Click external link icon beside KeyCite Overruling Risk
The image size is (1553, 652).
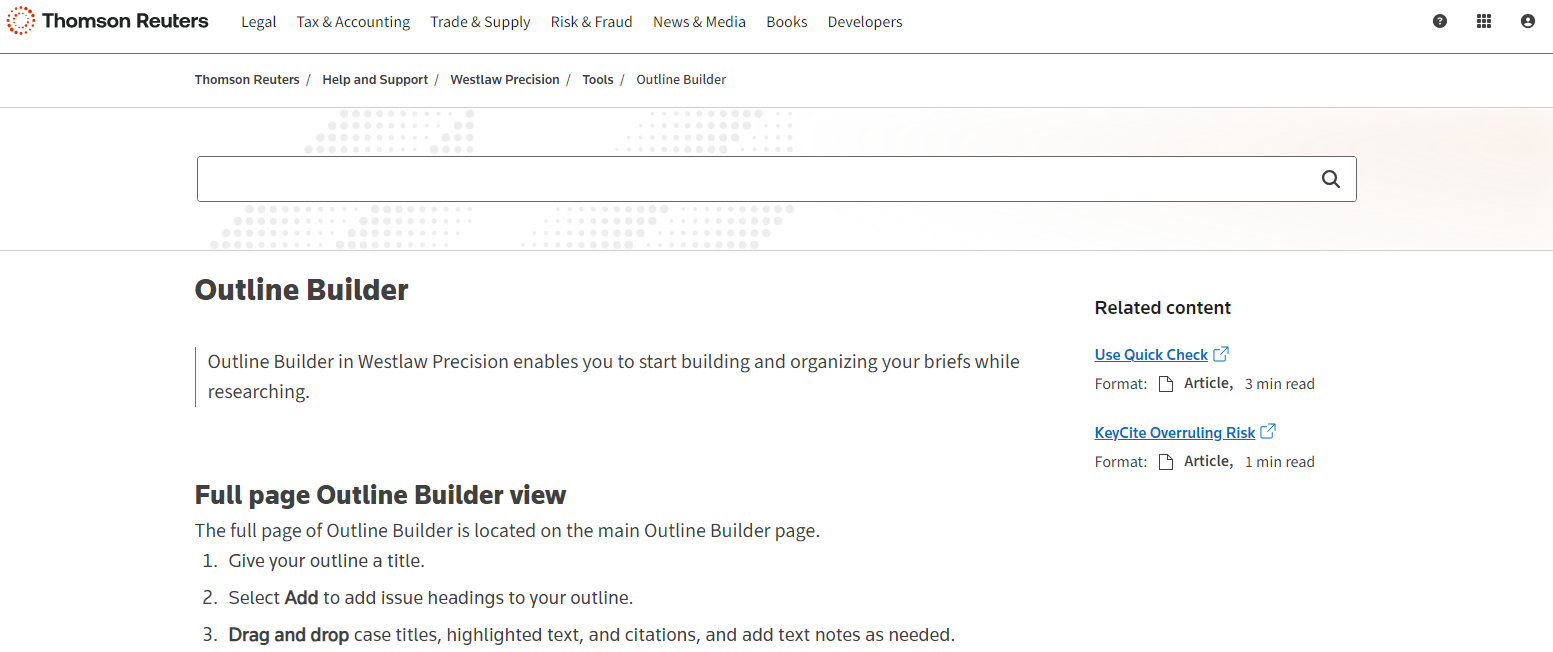pos(1268,432)
